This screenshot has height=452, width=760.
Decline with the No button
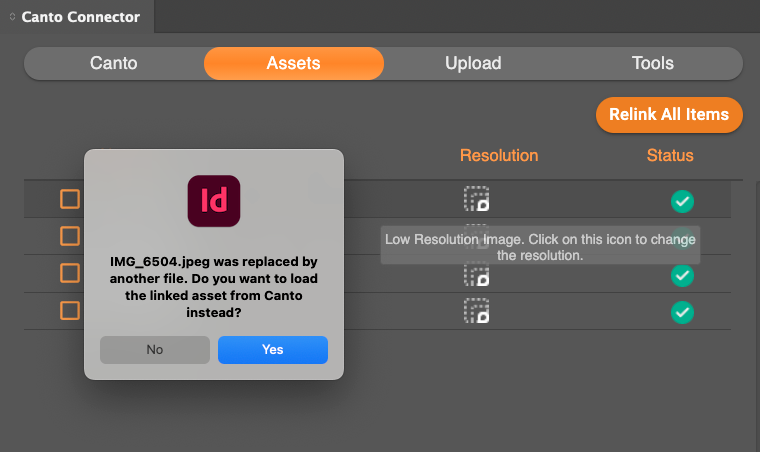tap(155, 350)
